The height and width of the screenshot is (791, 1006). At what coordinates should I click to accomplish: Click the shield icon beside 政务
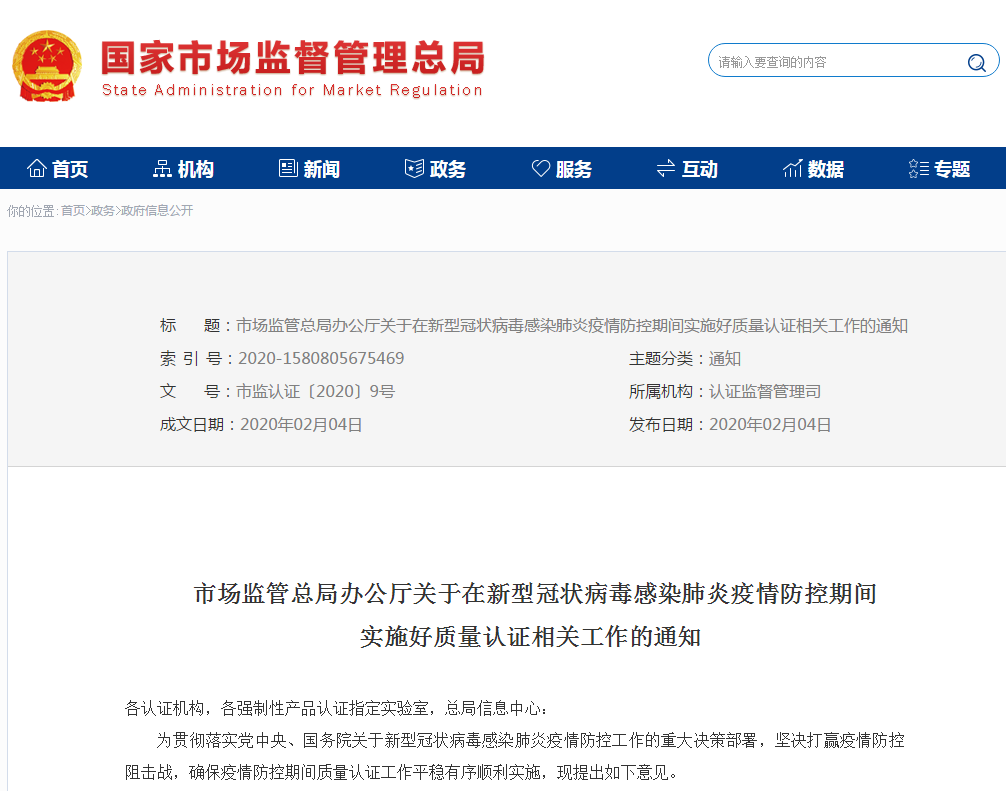point(414,169)
